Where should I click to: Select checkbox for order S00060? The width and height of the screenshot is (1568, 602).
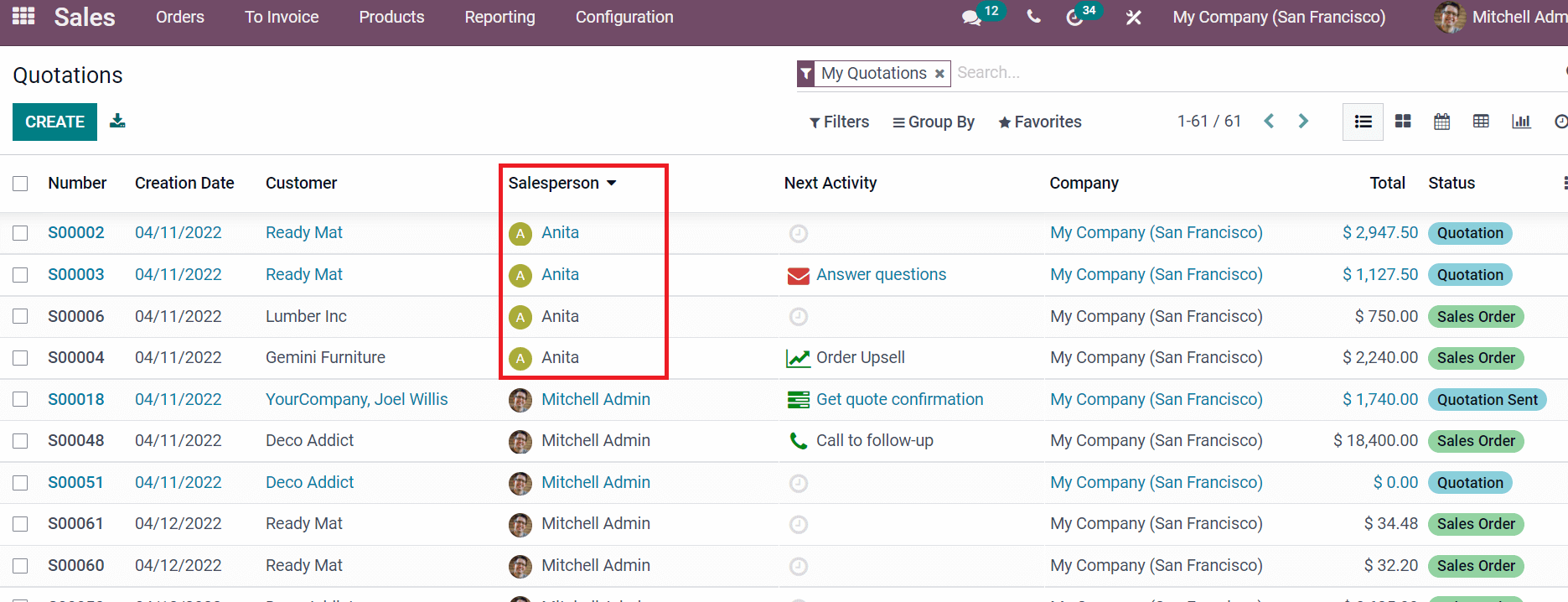coord(21,566)
